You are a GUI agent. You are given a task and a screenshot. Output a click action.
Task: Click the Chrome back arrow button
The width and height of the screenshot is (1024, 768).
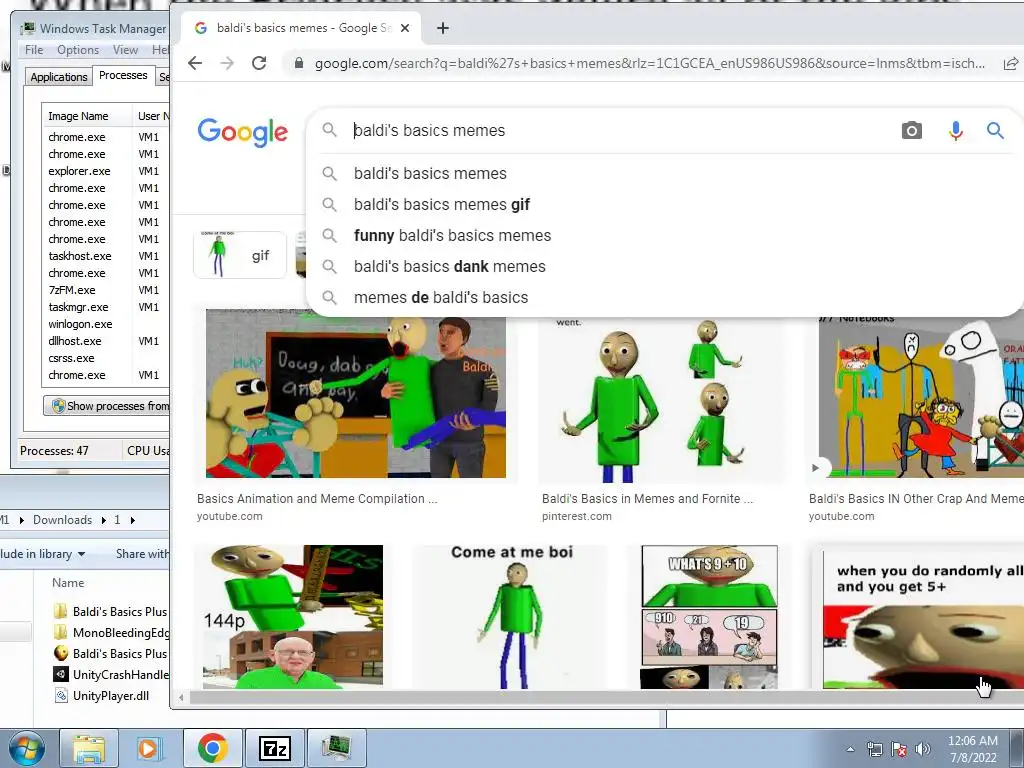point(195,63)
